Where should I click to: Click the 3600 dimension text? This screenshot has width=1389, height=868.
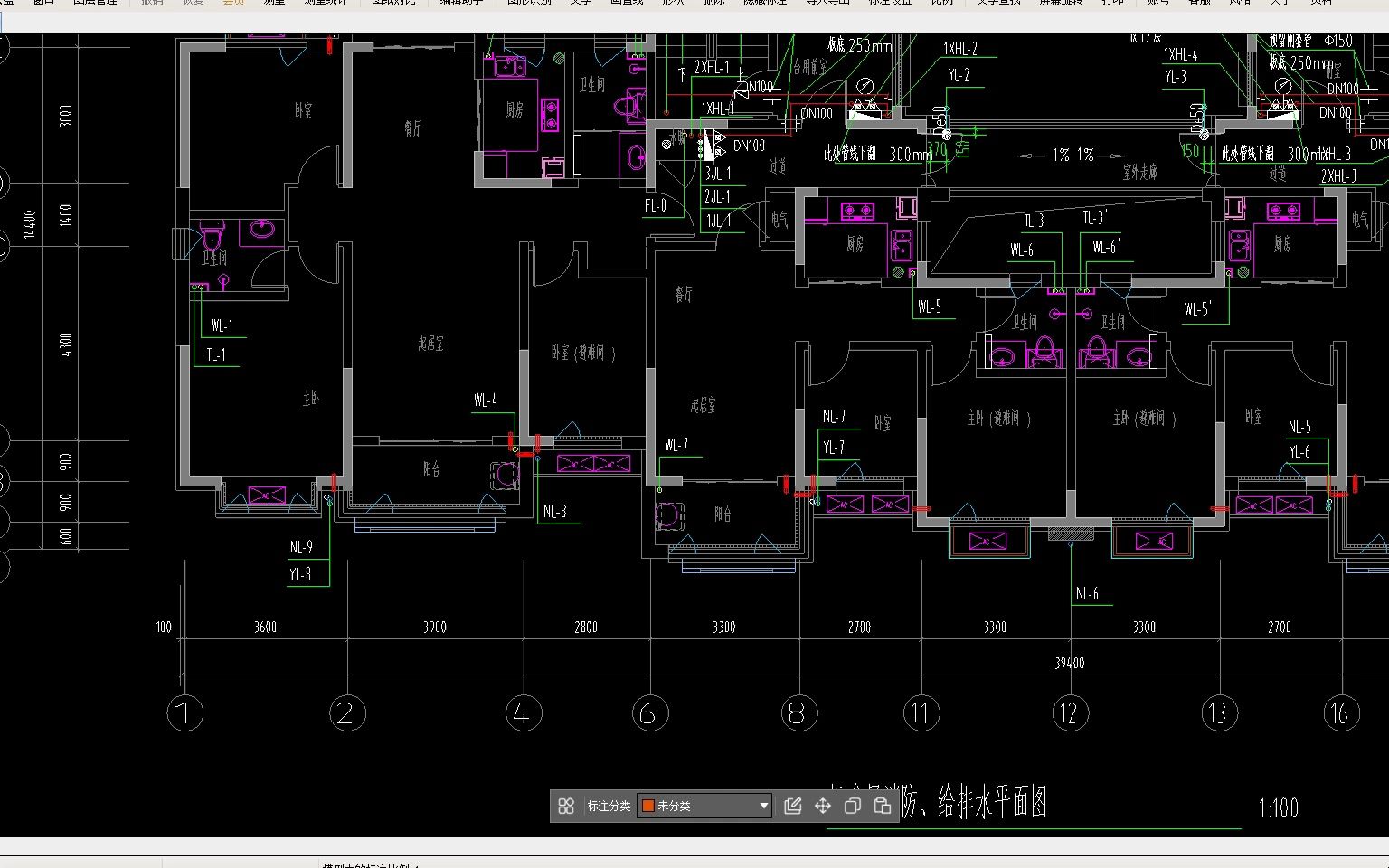(x=265, y=627)
